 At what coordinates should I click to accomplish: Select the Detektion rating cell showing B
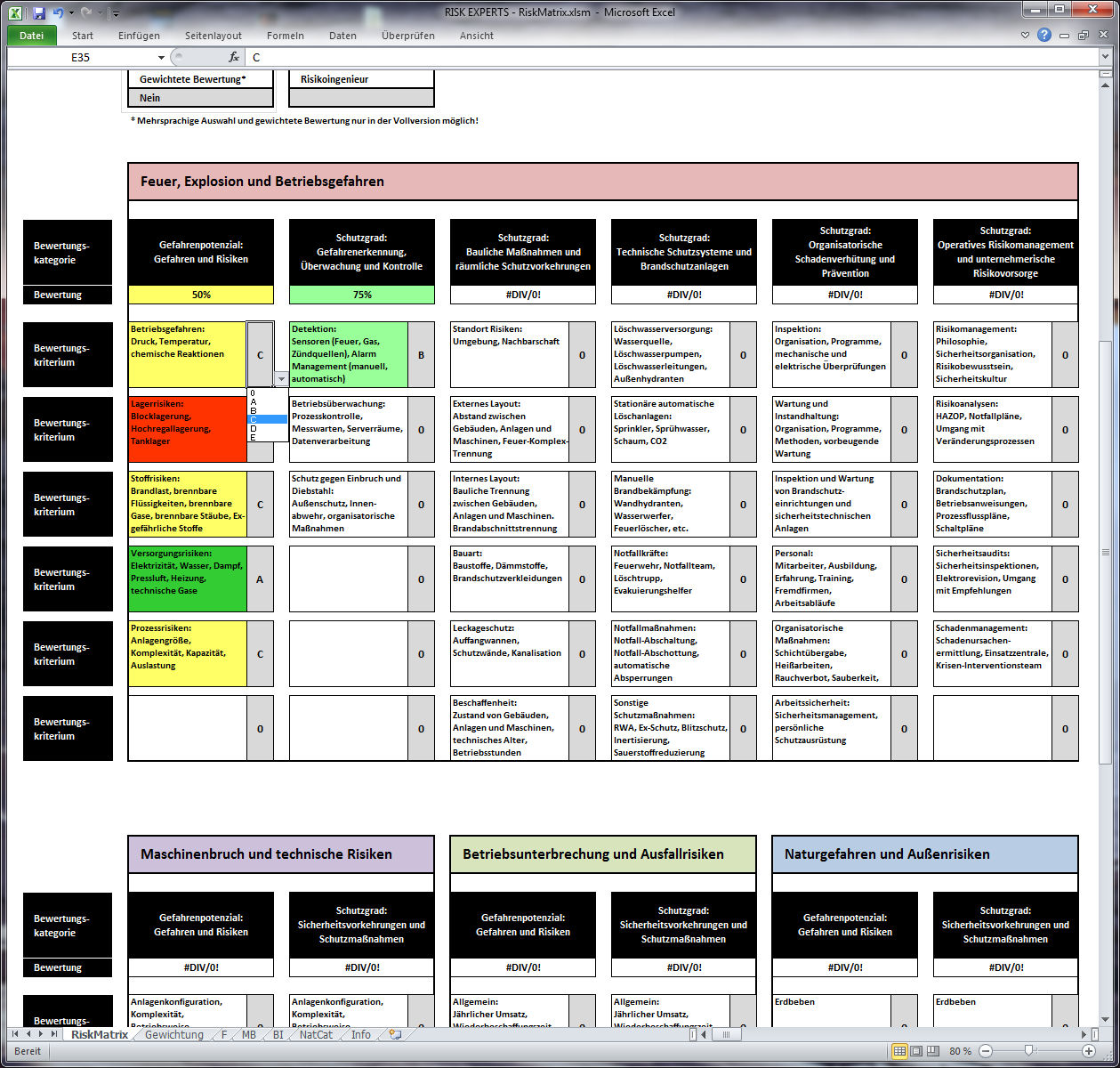(421, 355)
